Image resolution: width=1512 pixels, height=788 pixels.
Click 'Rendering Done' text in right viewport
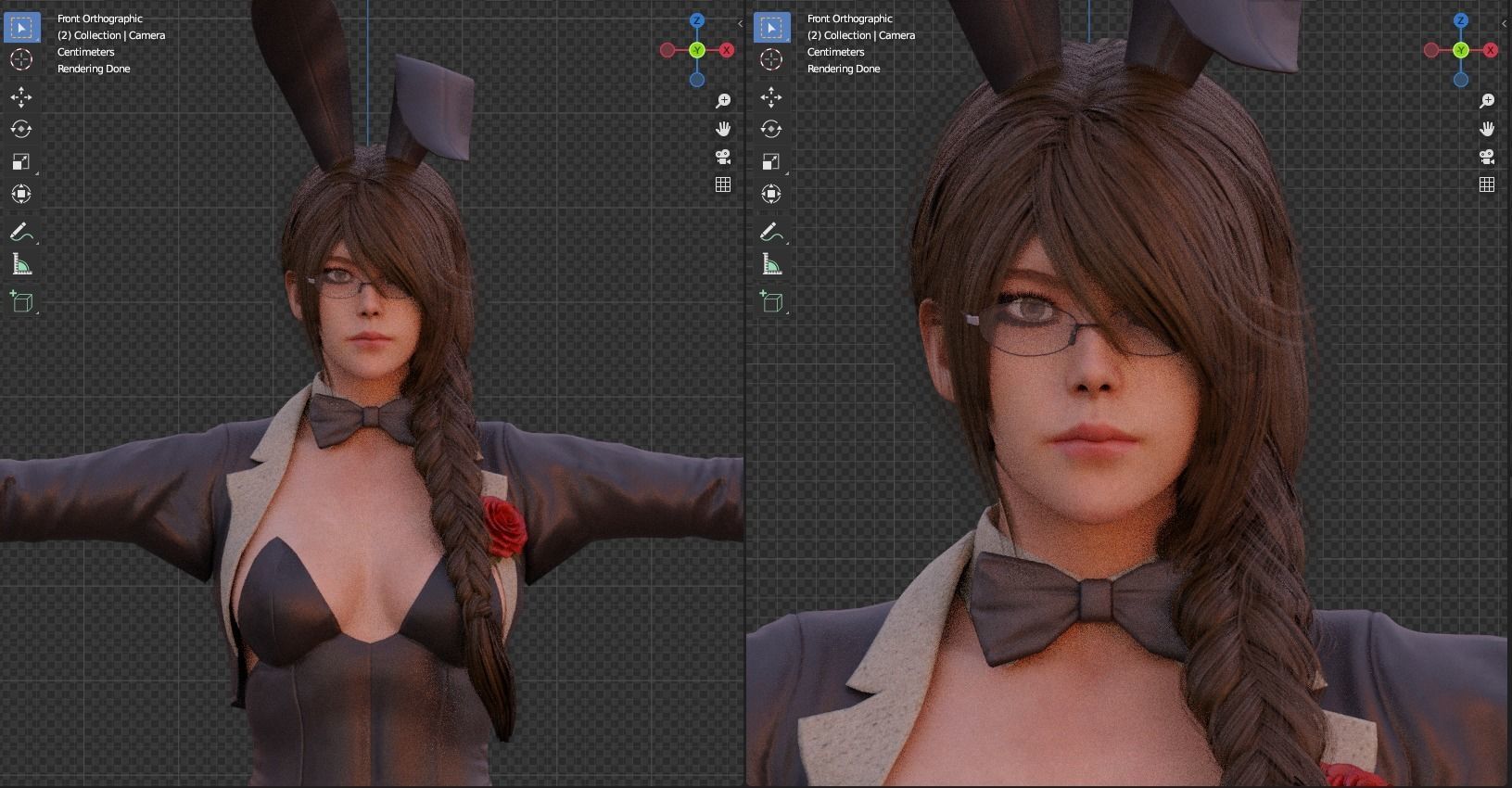[844, 69]
